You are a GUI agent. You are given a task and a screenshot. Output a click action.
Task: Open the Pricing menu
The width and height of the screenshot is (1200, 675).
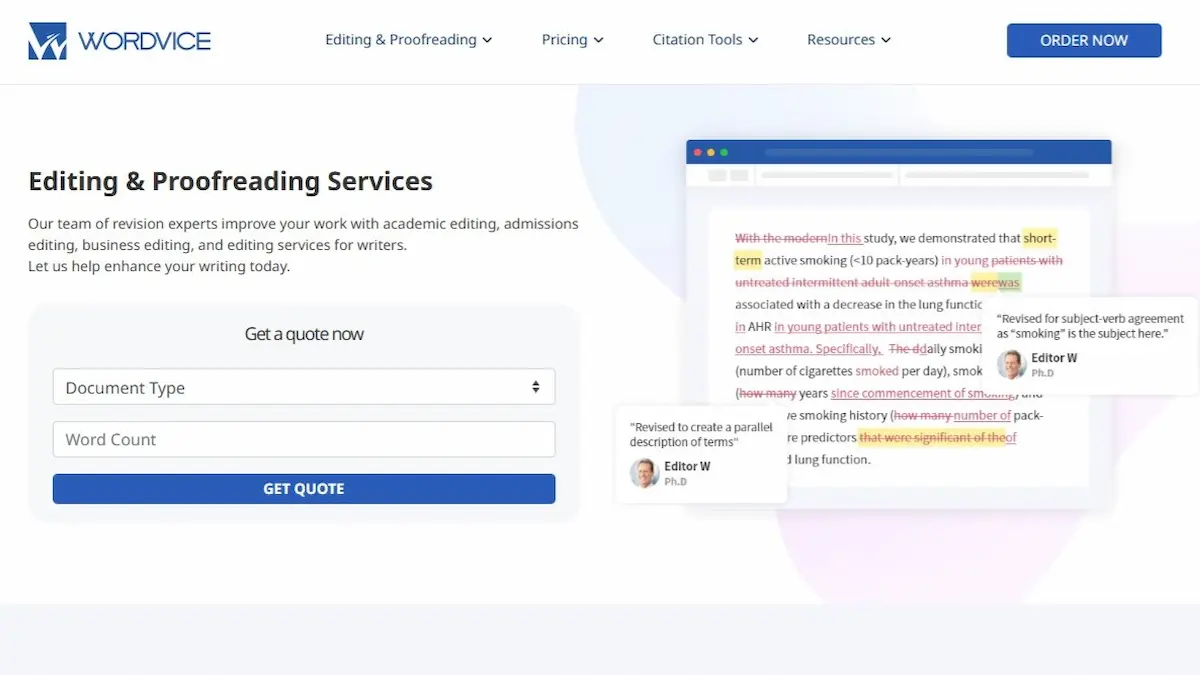(573, 40)
